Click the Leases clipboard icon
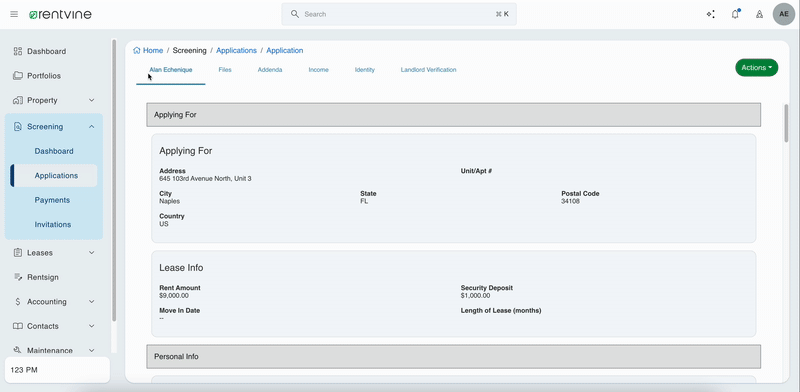800x392 pixels. 18,253
